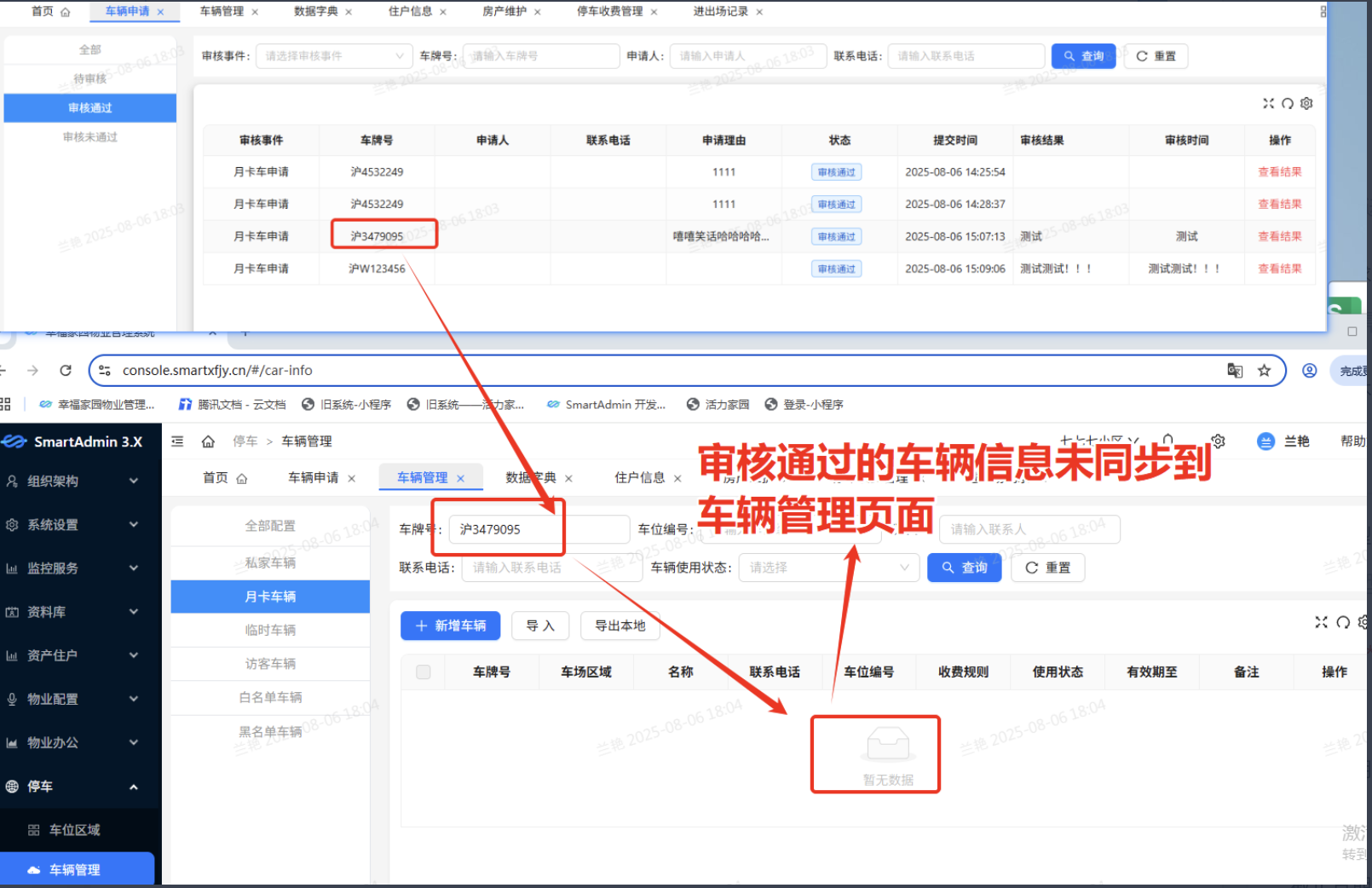Expand 组织架构 sidebar menu
The image size is (1372, 888).
[x=72, y=481]
